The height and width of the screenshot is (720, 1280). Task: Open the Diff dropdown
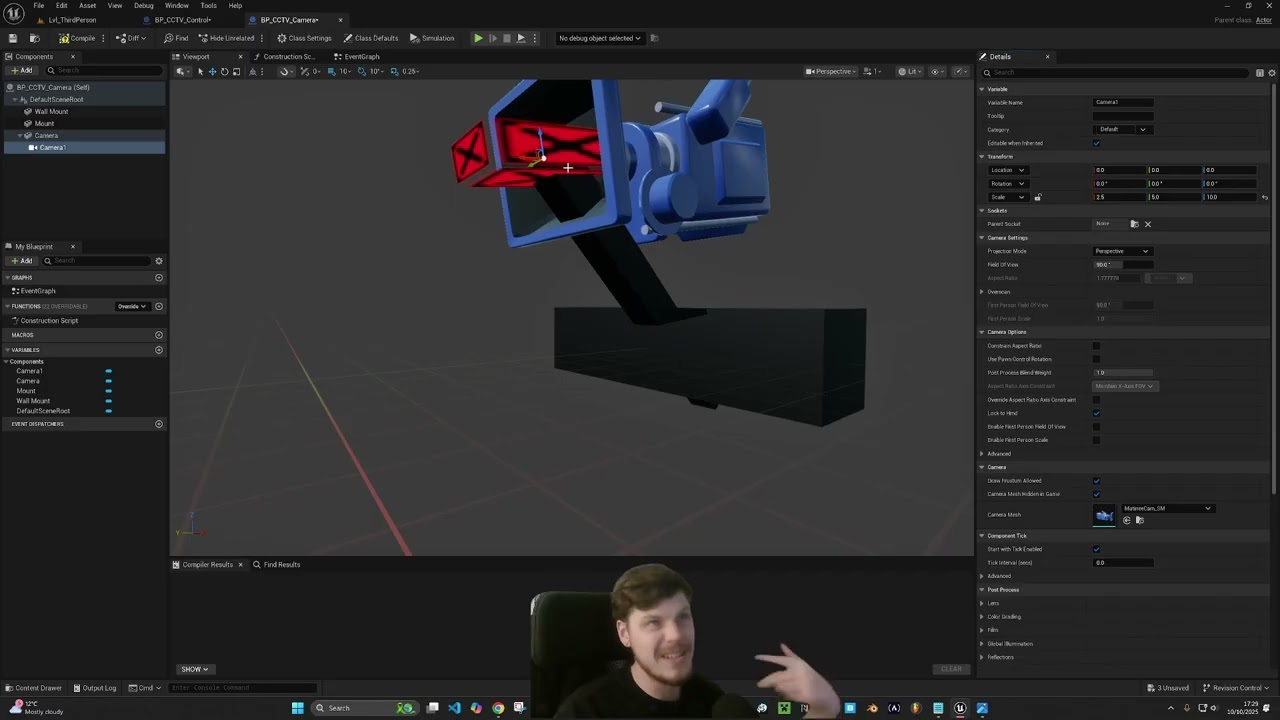tap(132, 38)
